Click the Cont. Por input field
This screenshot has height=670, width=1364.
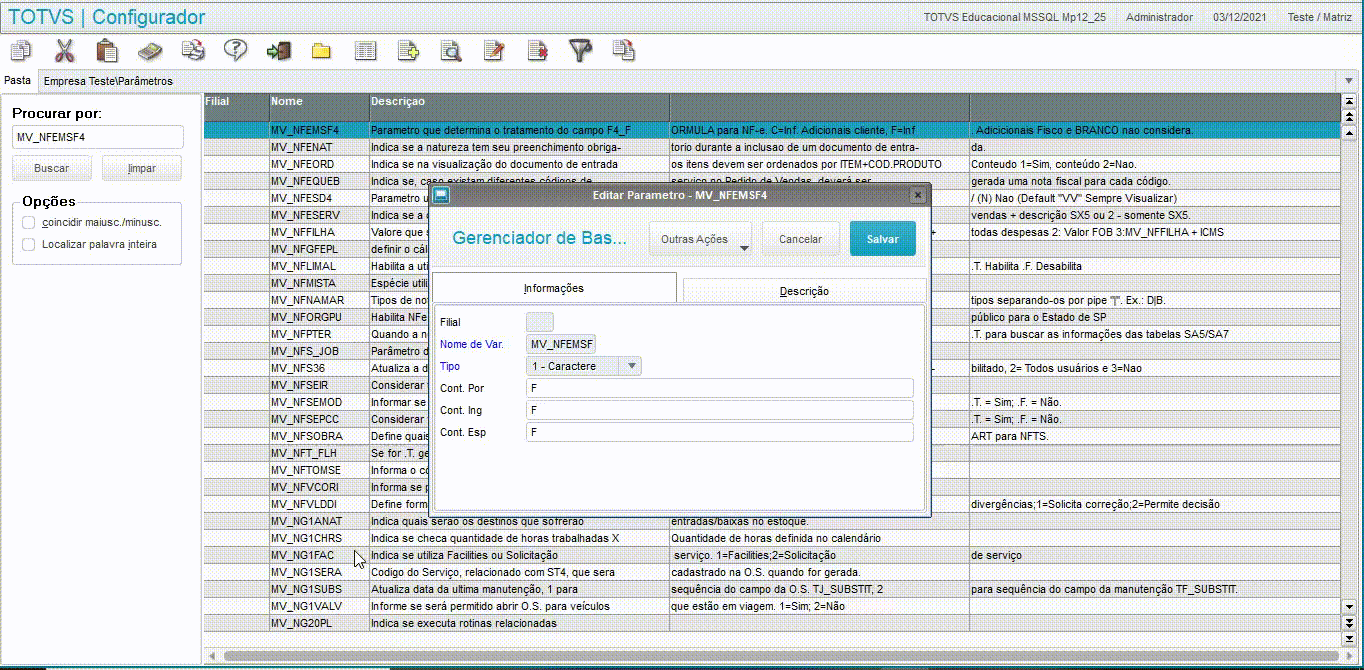click(x=719, y=388)
